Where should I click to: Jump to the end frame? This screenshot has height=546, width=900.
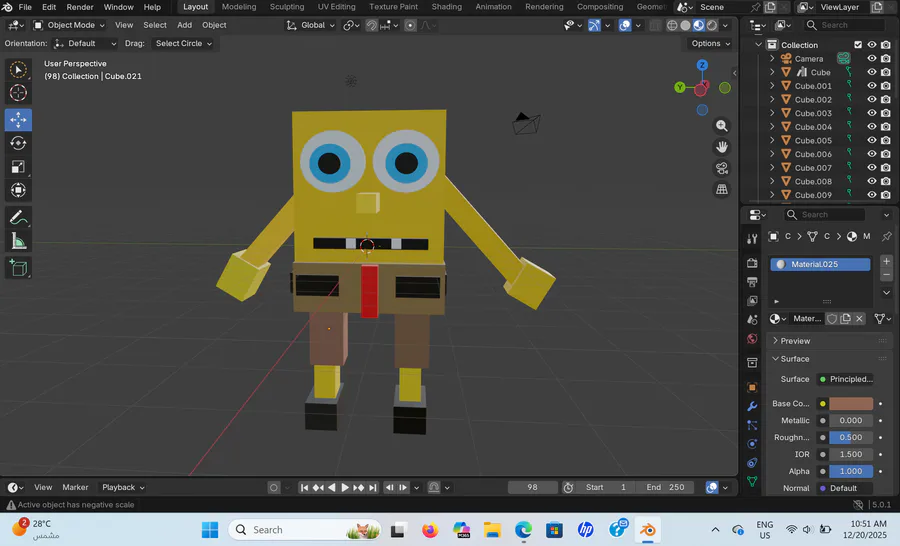(373, 487)
